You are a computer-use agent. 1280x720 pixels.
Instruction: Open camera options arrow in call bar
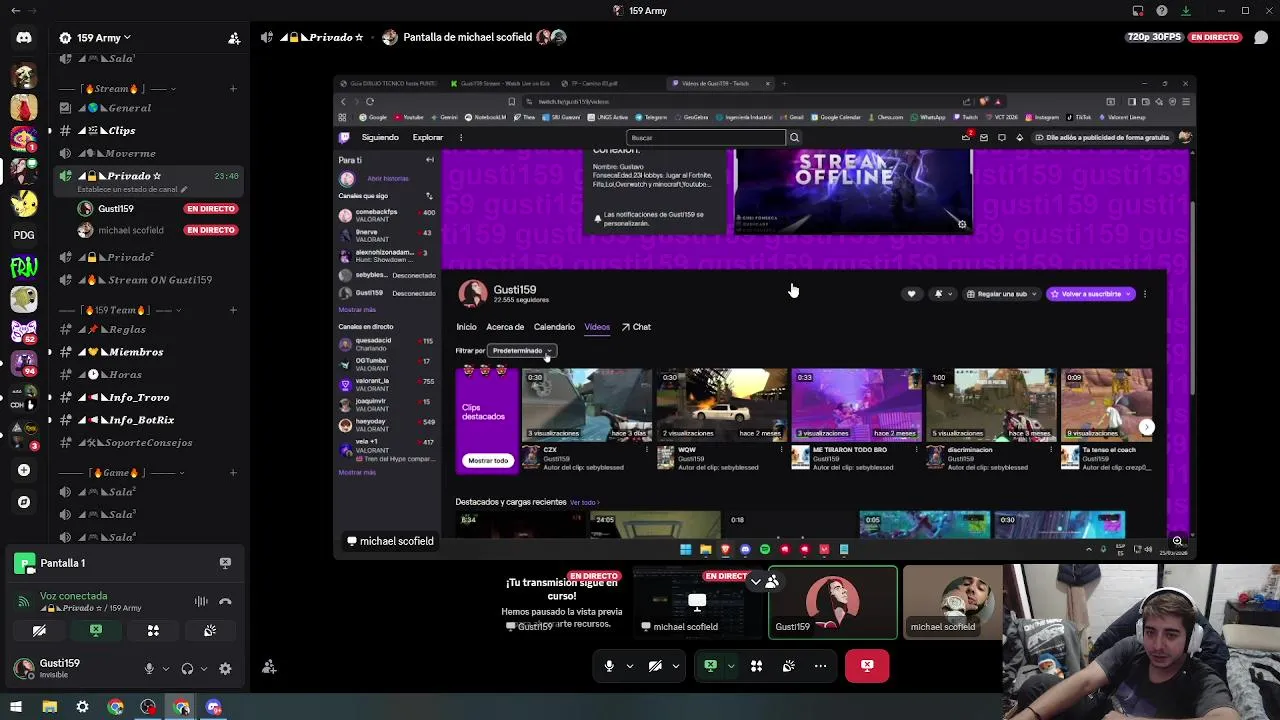click(676, 666)
